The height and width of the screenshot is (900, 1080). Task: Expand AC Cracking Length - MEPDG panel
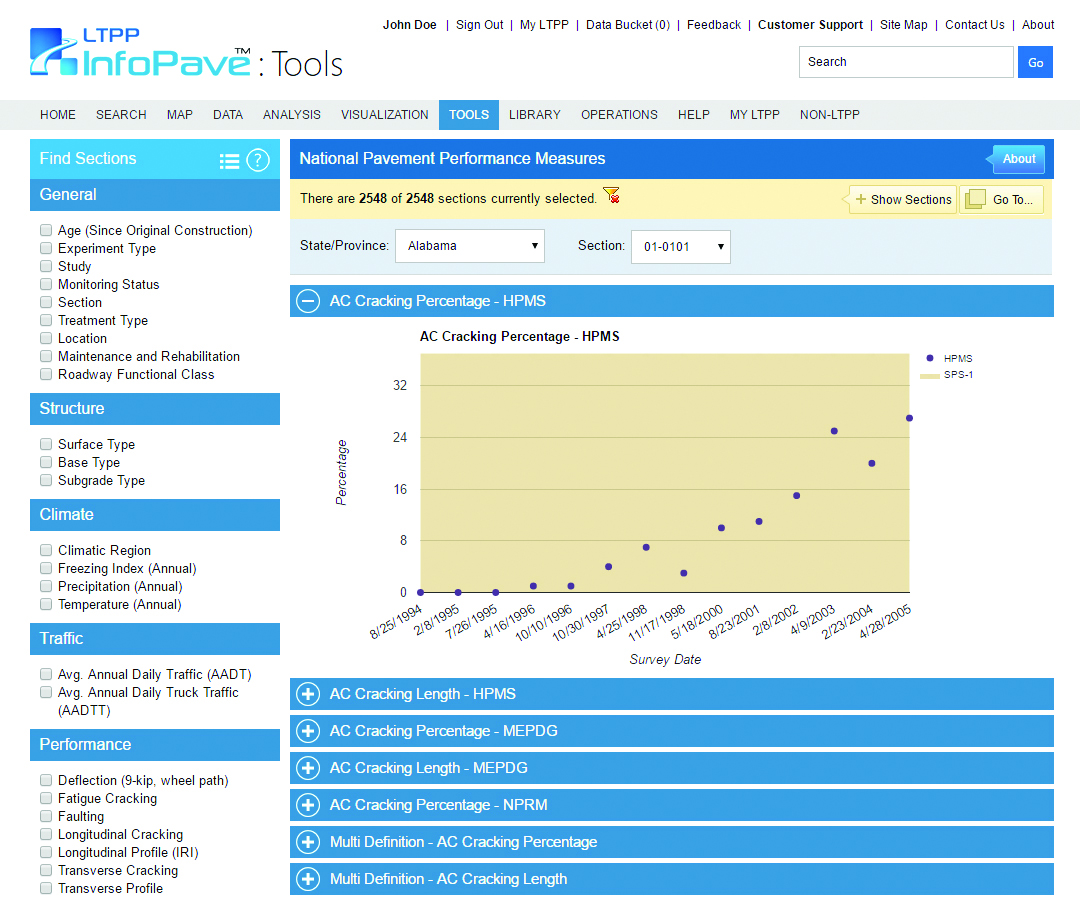[x=308, y=768]
